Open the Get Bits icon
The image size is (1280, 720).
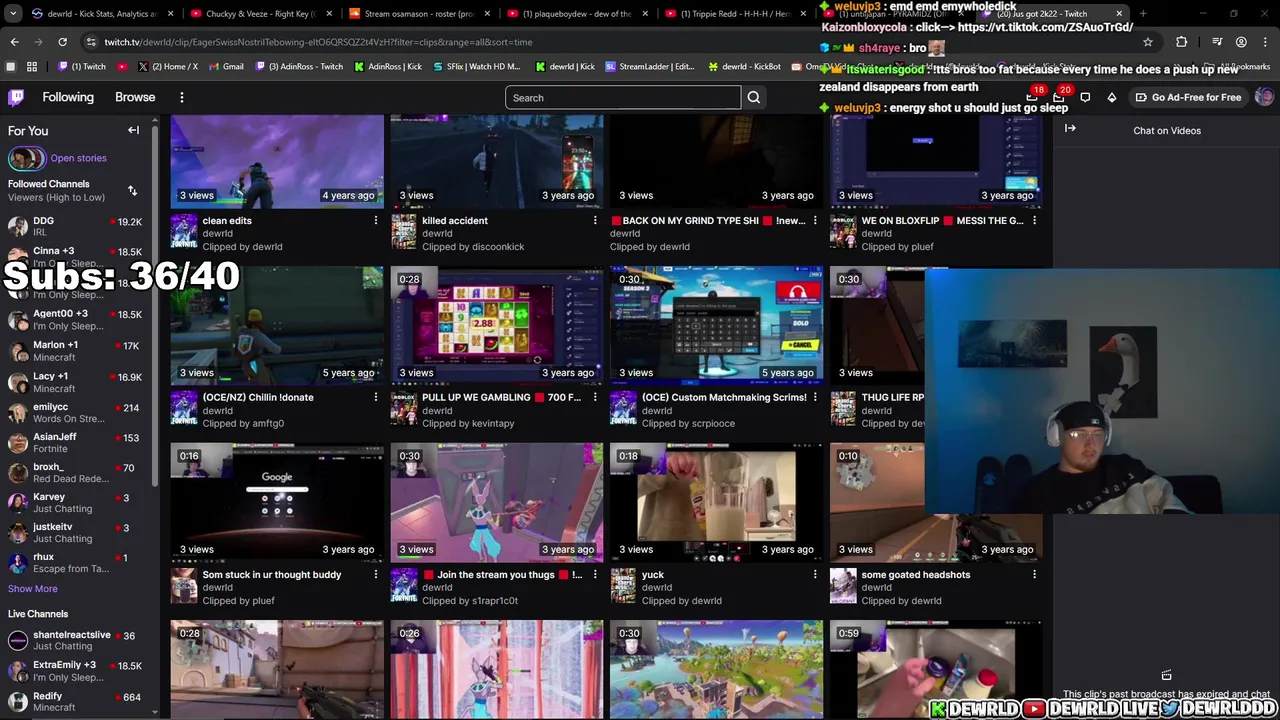tap(1112, 97)
